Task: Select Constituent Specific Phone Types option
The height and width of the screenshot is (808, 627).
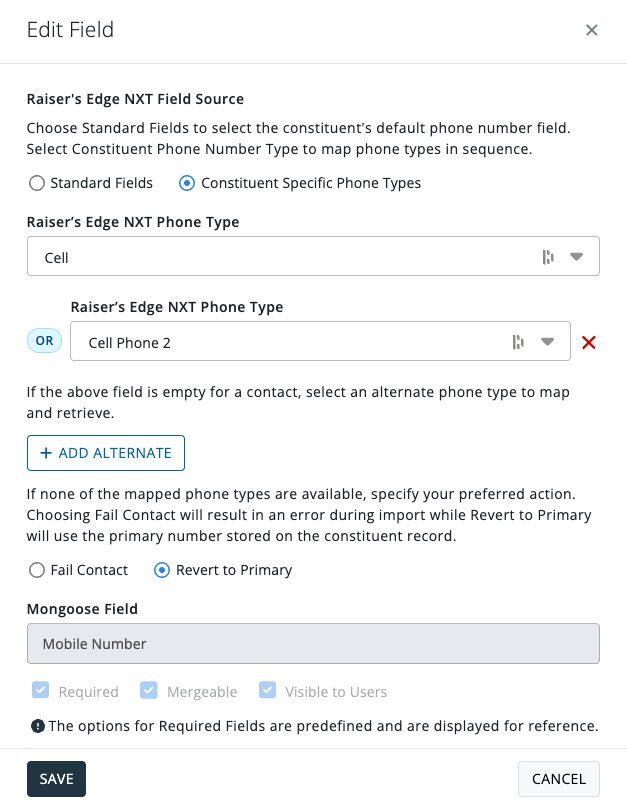Action: coord(186,183)
